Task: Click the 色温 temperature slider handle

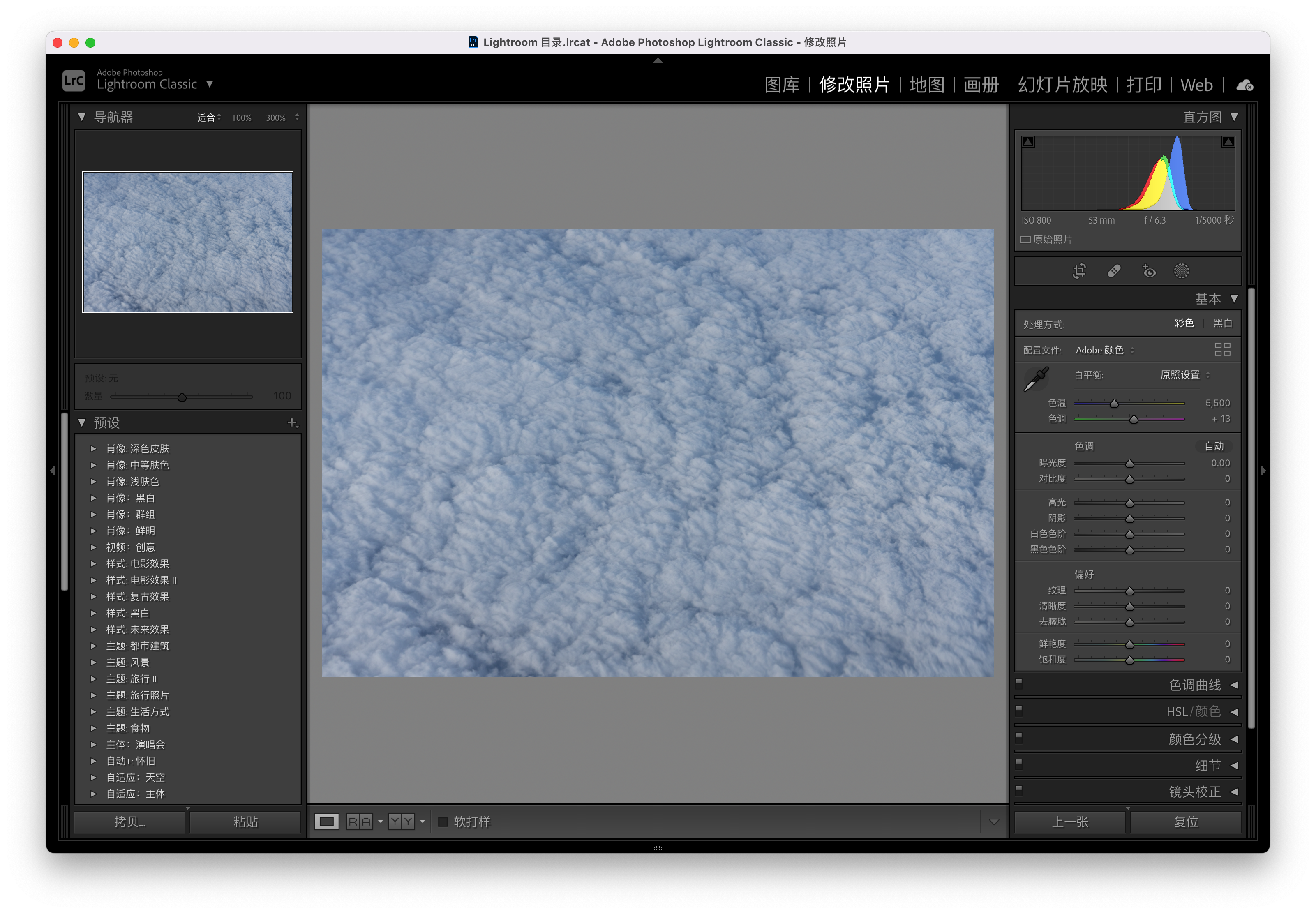Action: [x=1114, y=404]
